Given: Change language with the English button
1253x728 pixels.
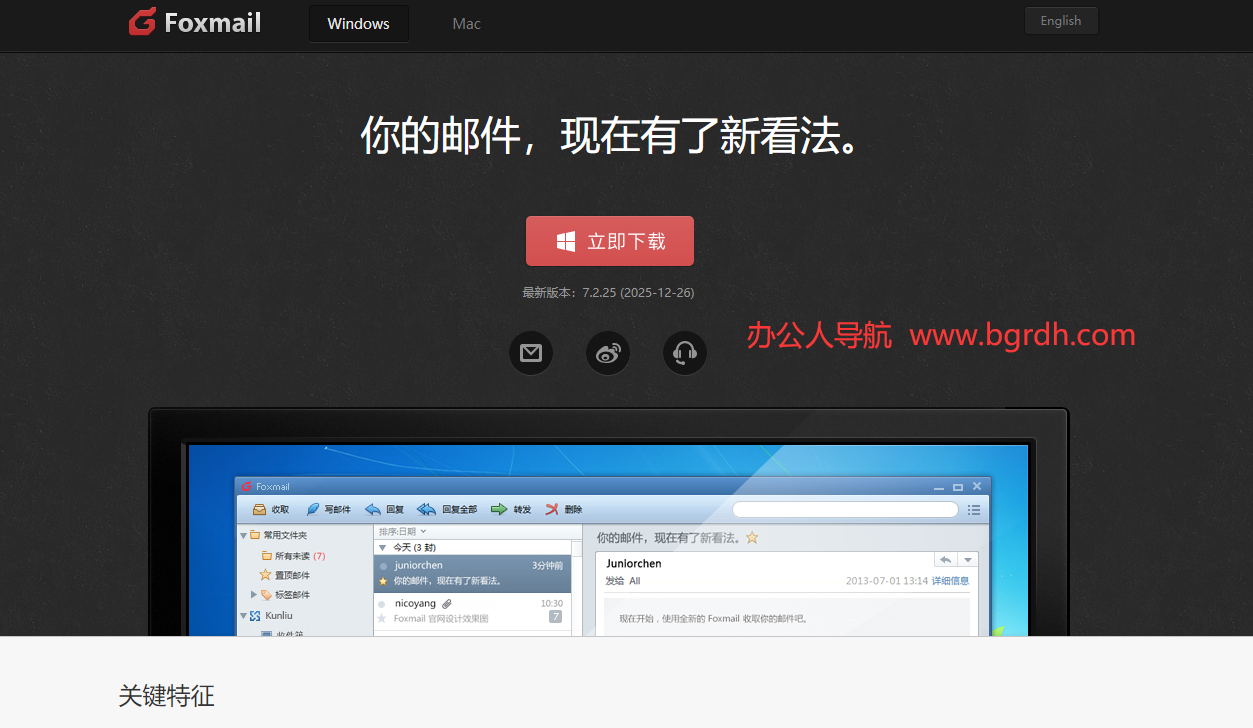Looking at the screenshot, I should tap(1061, 21).
